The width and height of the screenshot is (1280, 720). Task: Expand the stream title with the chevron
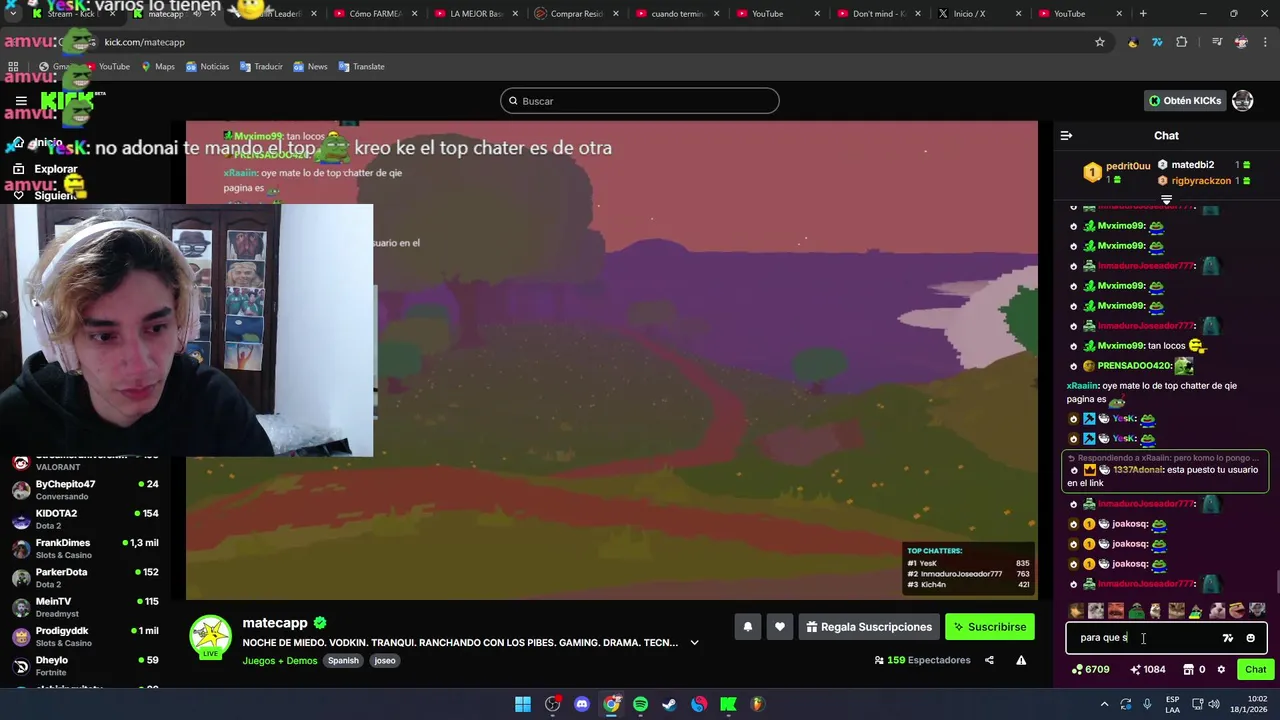[694, 643]
